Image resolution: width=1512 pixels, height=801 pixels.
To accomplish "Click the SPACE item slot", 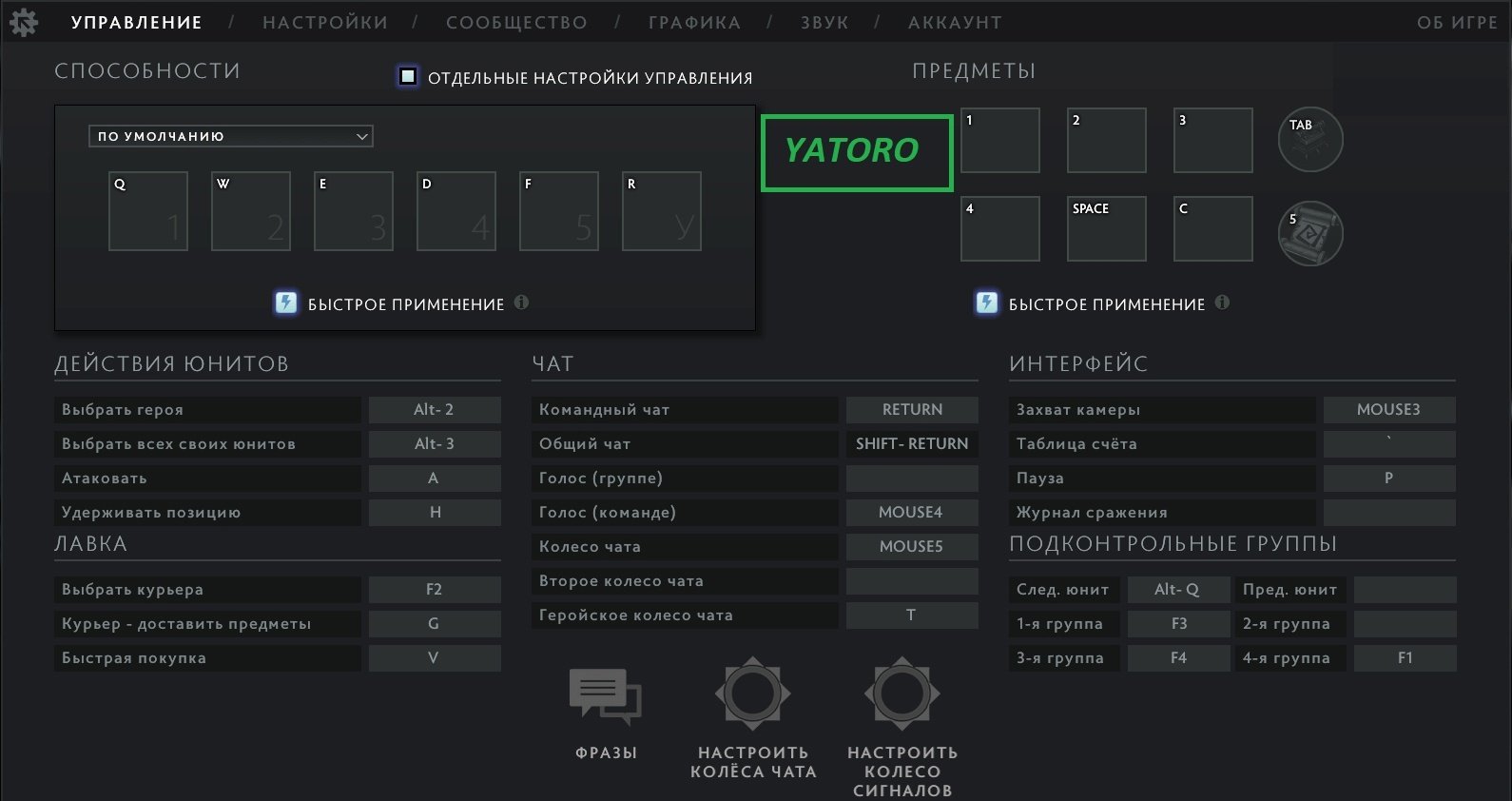I will (x=1107, y=229).
